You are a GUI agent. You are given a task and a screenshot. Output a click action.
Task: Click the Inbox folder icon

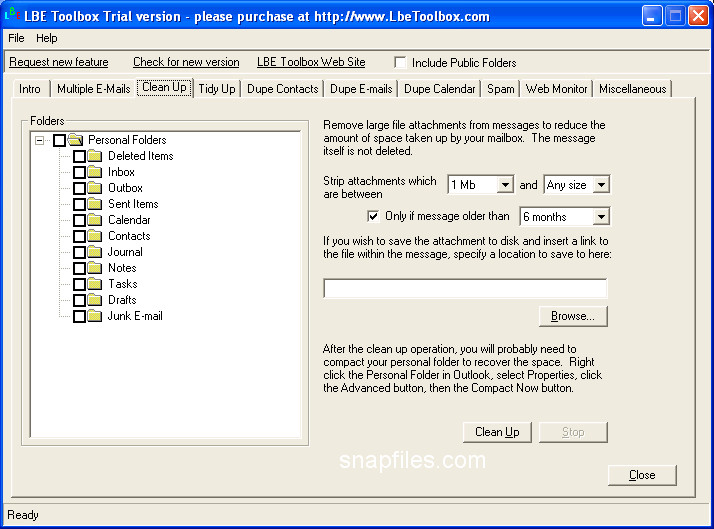tap(95, 172)
